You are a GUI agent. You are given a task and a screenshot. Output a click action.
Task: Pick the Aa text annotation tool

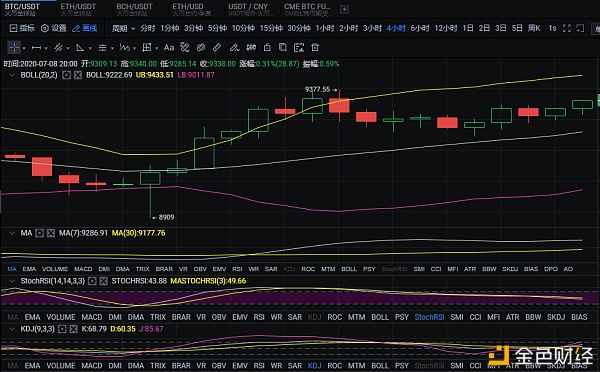click(x=169, y=47)
